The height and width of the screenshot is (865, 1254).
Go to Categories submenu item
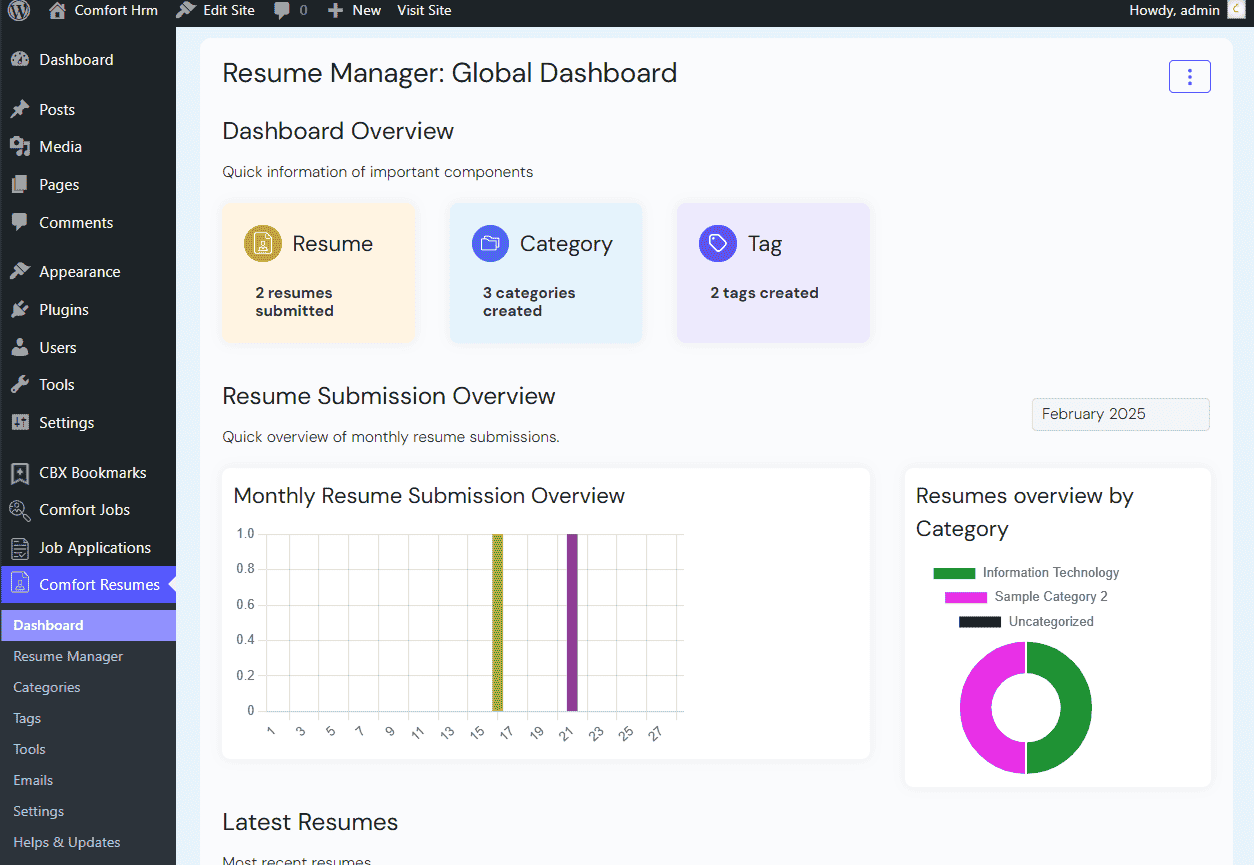[x=47, y=688]
